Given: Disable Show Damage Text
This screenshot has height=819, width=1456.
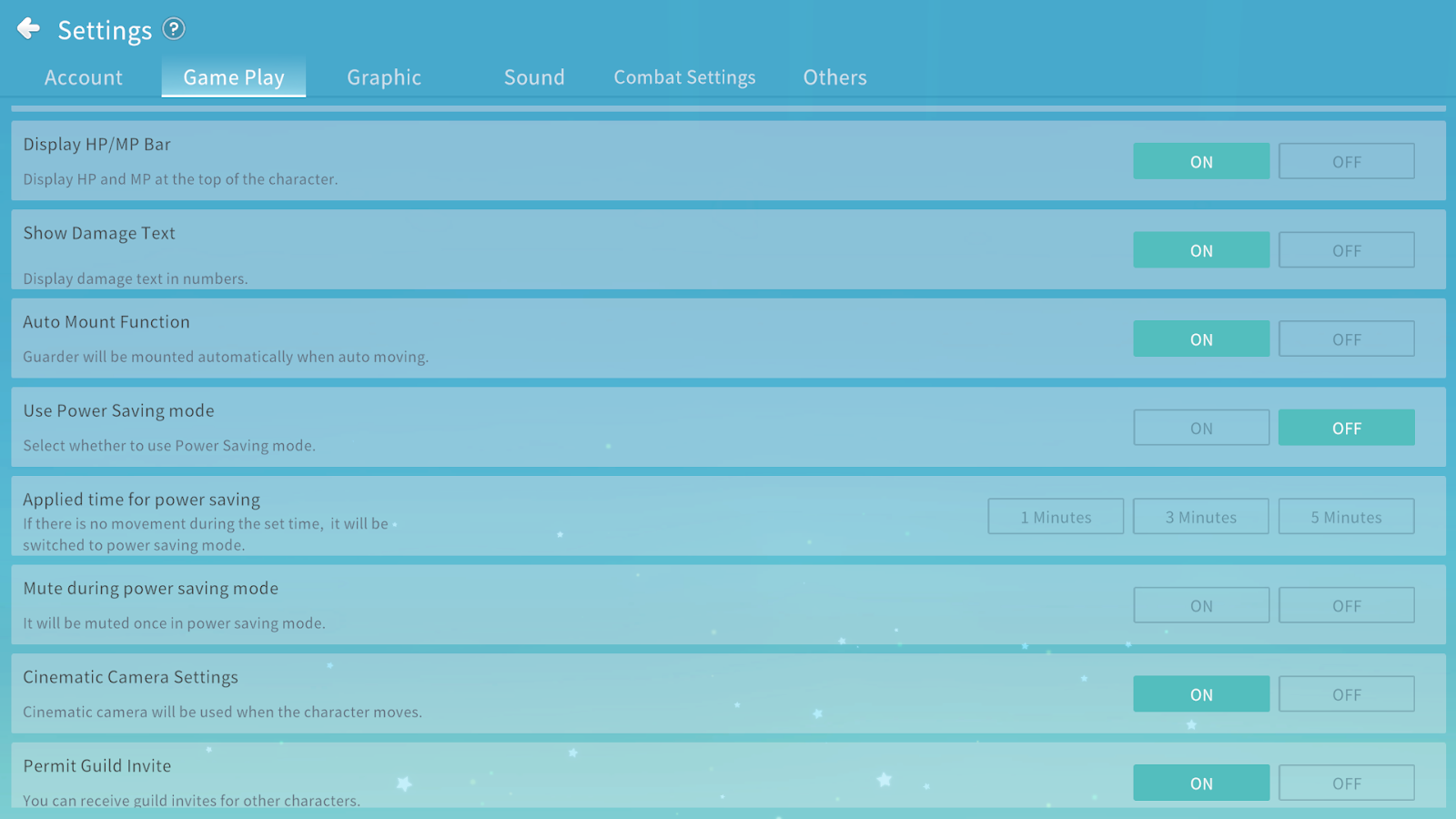Looking at the screenshot, I should [1346, 250].
